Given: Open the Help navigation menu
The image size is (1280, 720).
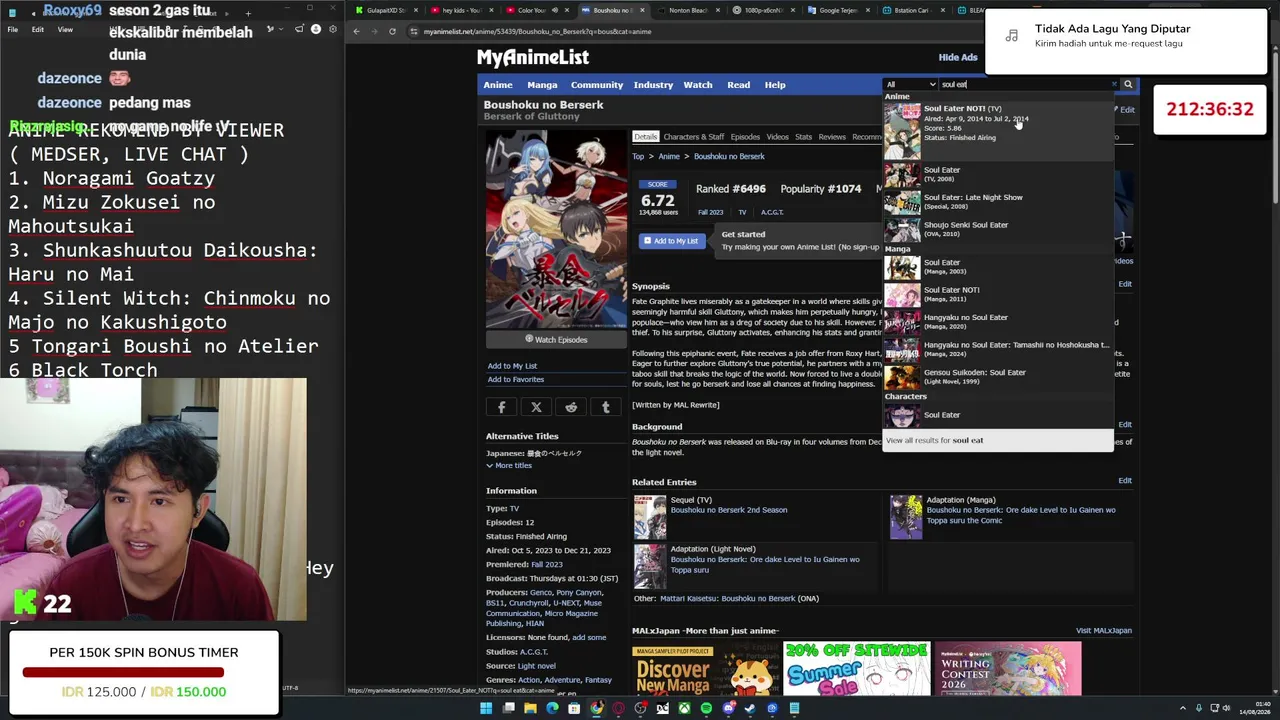Looking at the screenshot, I should click(775, 85).
